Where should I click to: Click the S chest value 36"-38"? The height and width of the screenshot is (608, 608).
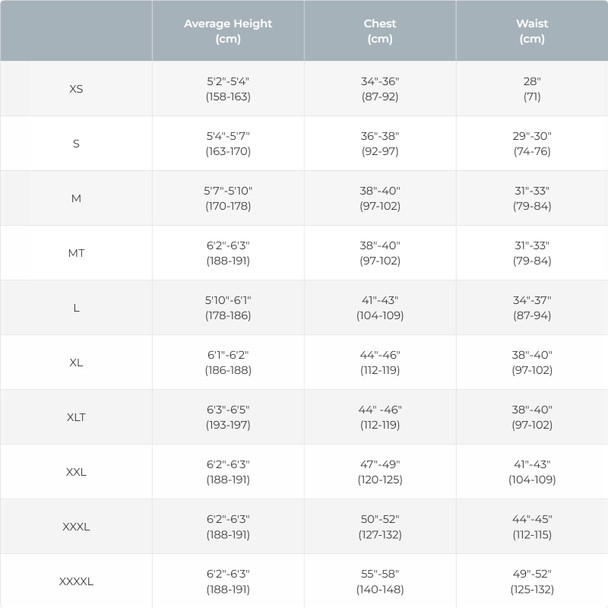(x=380, y=136)
